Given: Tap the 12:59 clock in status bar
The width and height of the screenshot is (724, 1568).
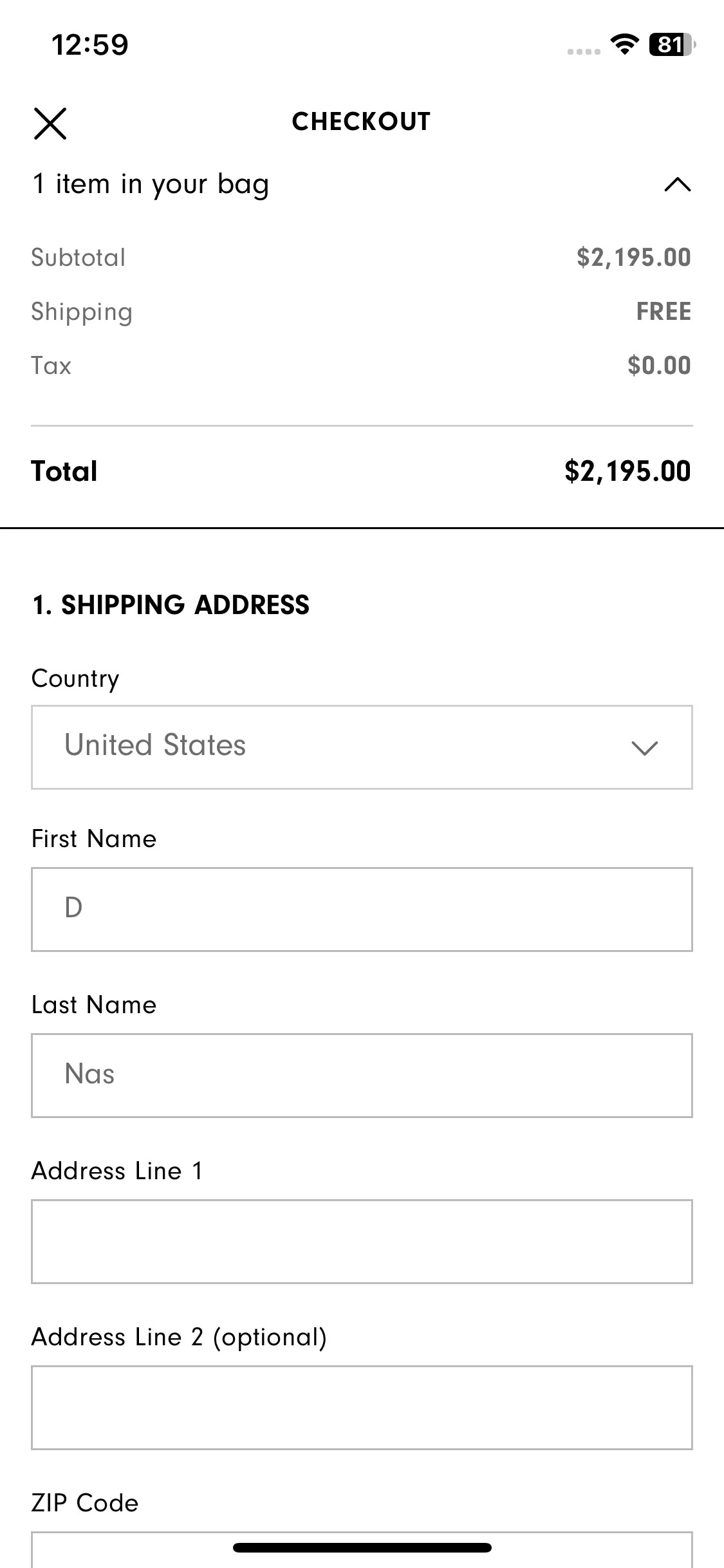Looking at the screenshot, I should [90, 45].
